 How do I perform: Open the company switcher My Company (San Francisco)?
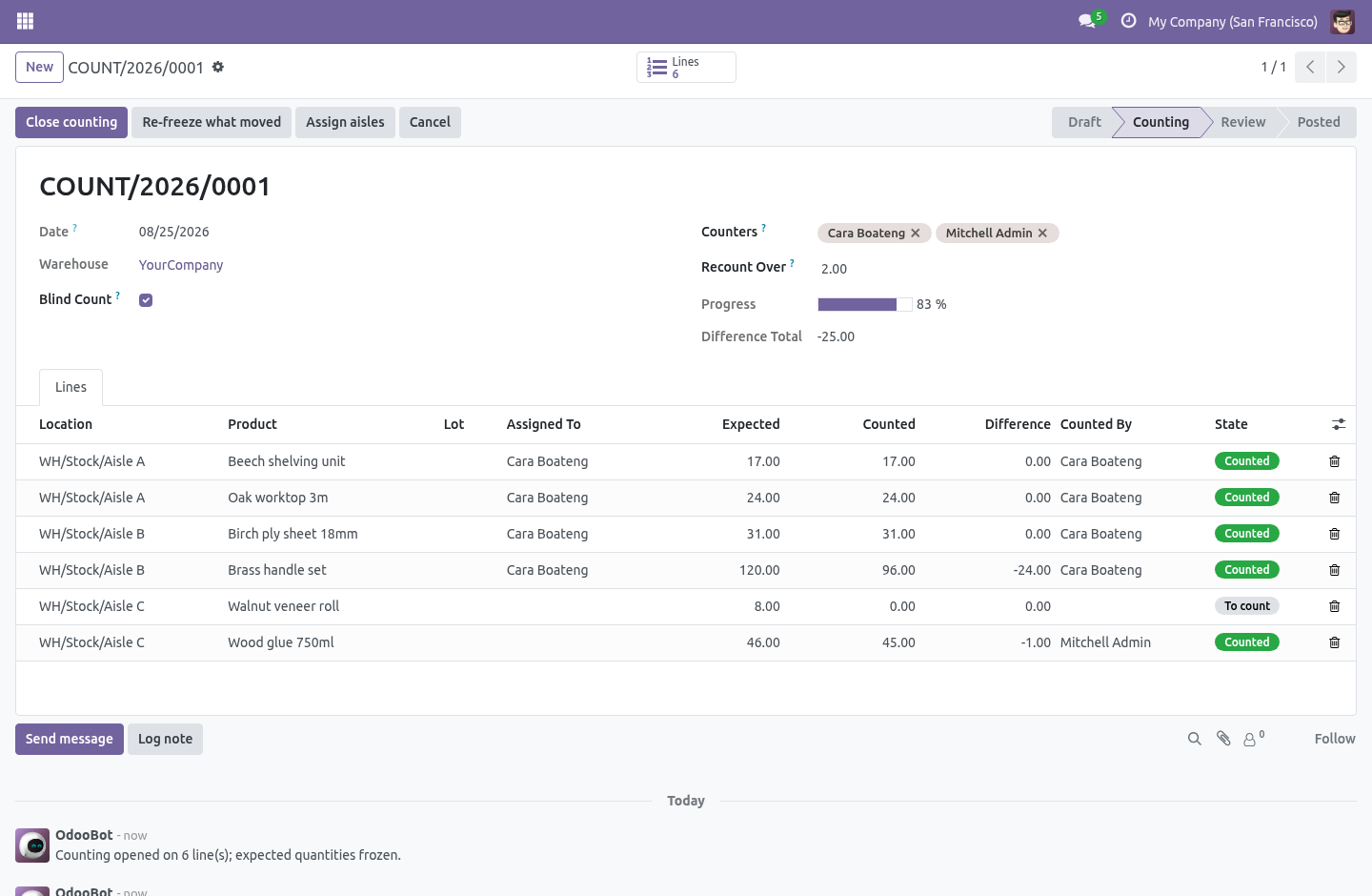(1233, 21)
